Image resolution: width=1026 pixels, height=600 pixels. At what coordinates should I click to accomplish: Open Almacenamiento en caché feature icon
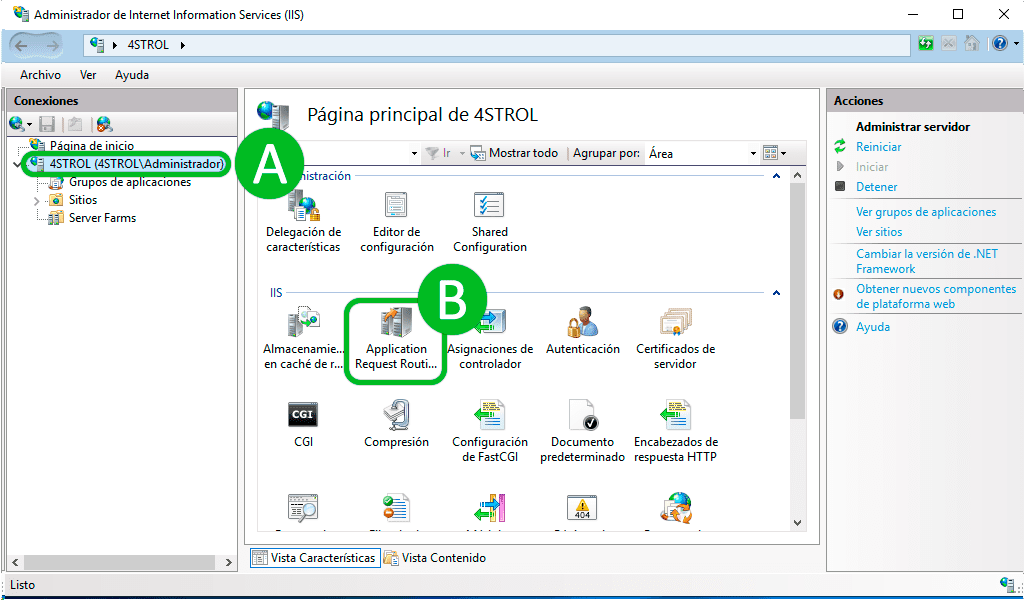(x=303, y=323)
